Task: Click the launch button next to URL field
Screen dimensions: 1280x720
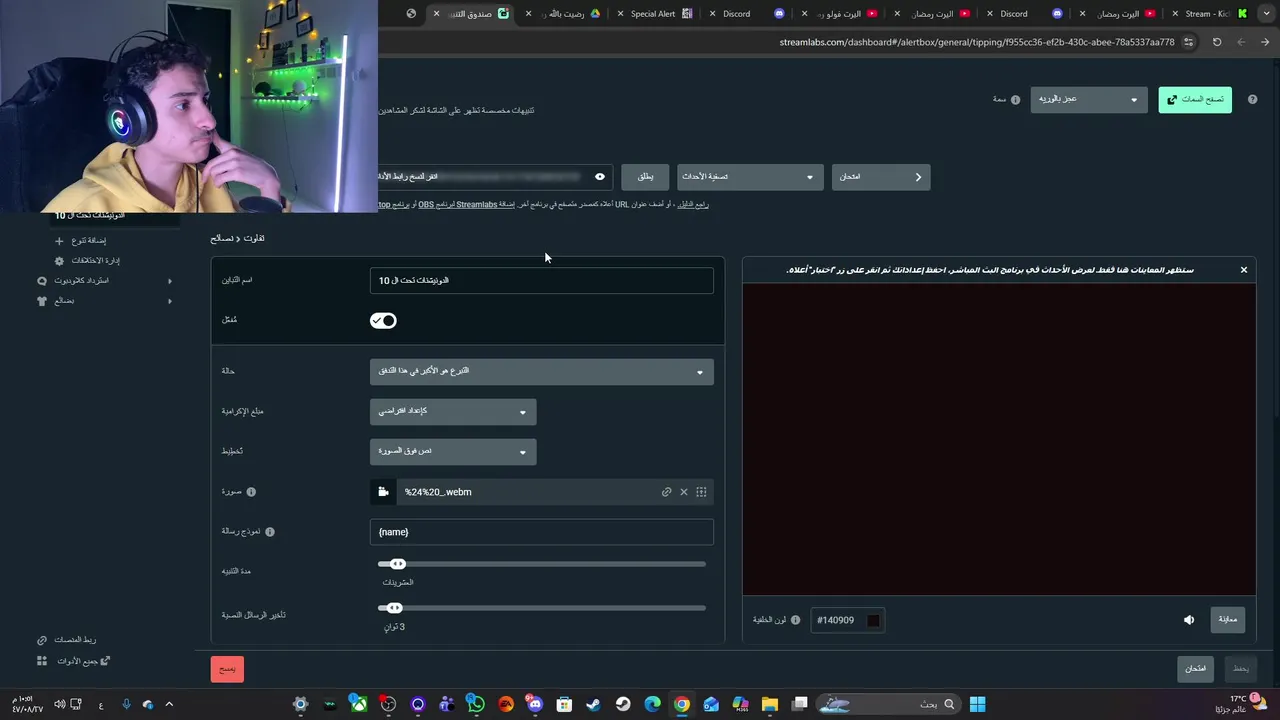Action: pyautogui.click(x=645, y=177)
